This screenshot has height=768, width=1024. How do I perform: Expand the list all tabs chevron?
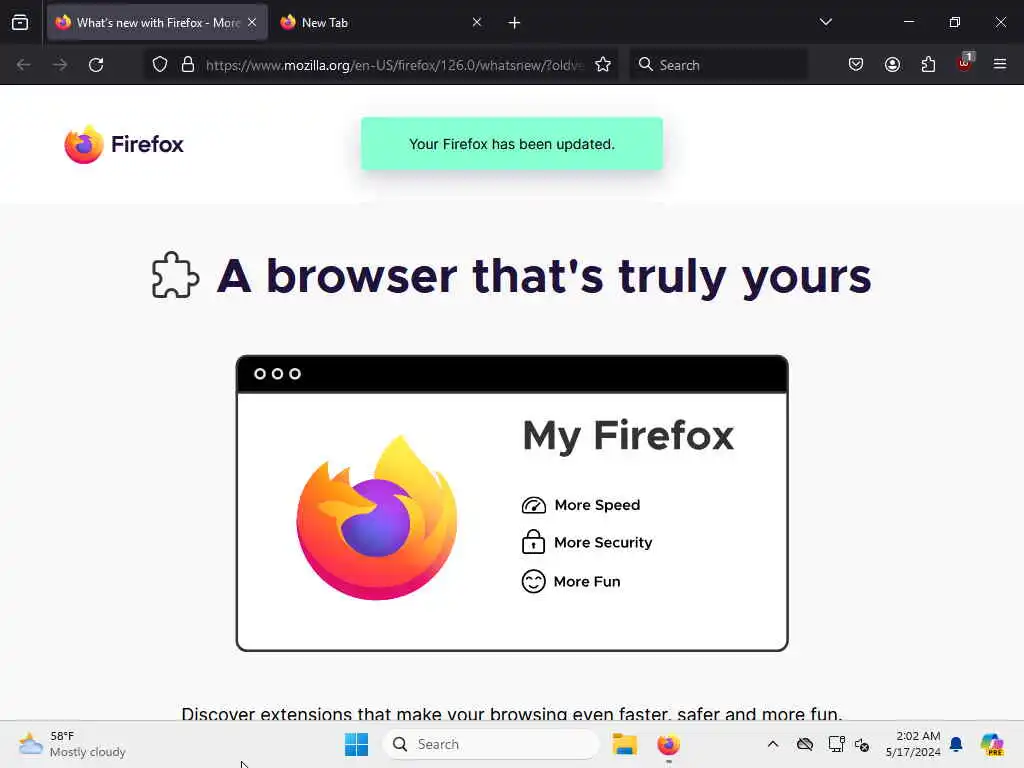(x=825, y=22)
